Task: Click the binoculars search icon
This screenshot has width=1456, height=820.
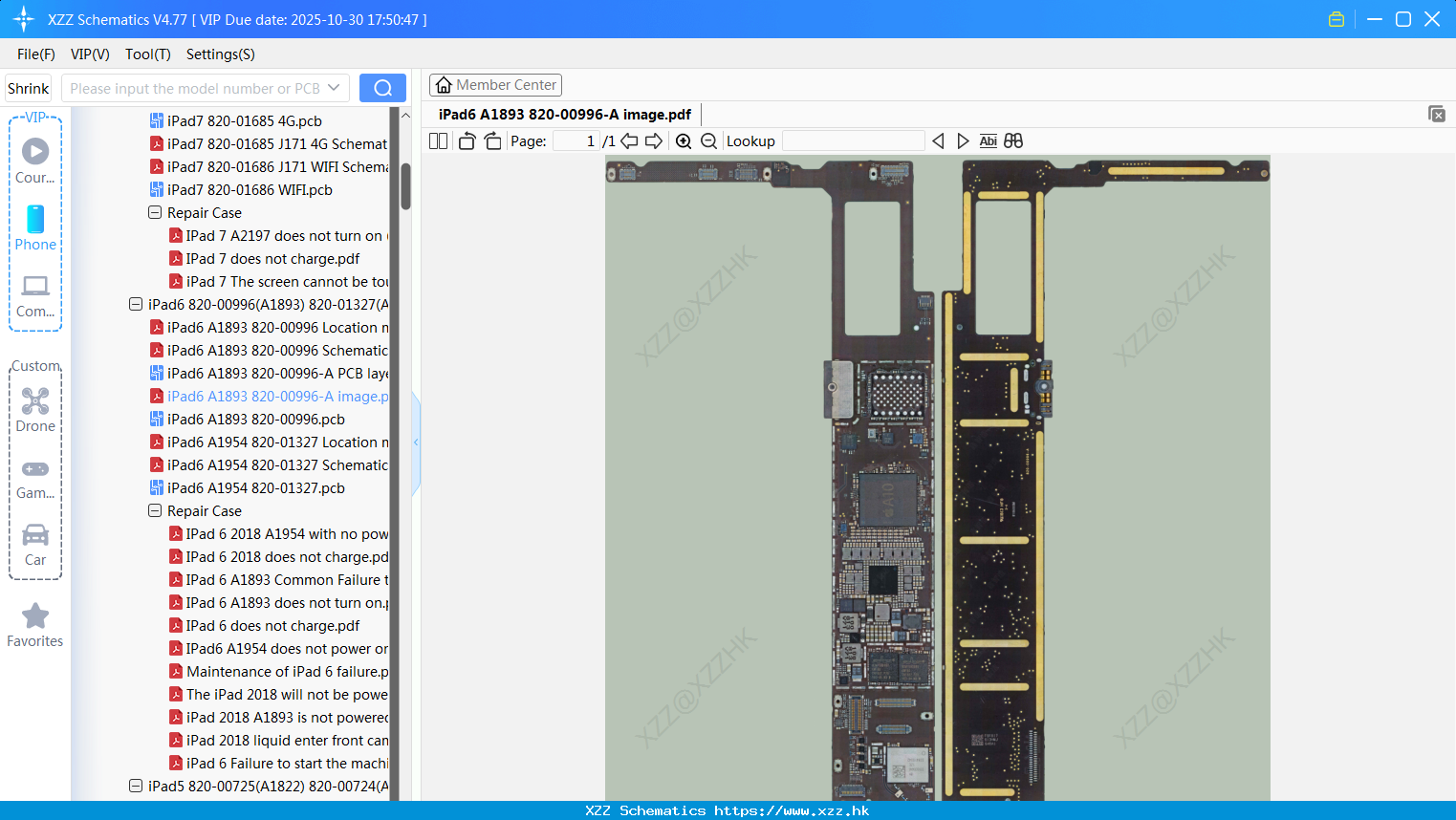Action: click(1013, 140)
